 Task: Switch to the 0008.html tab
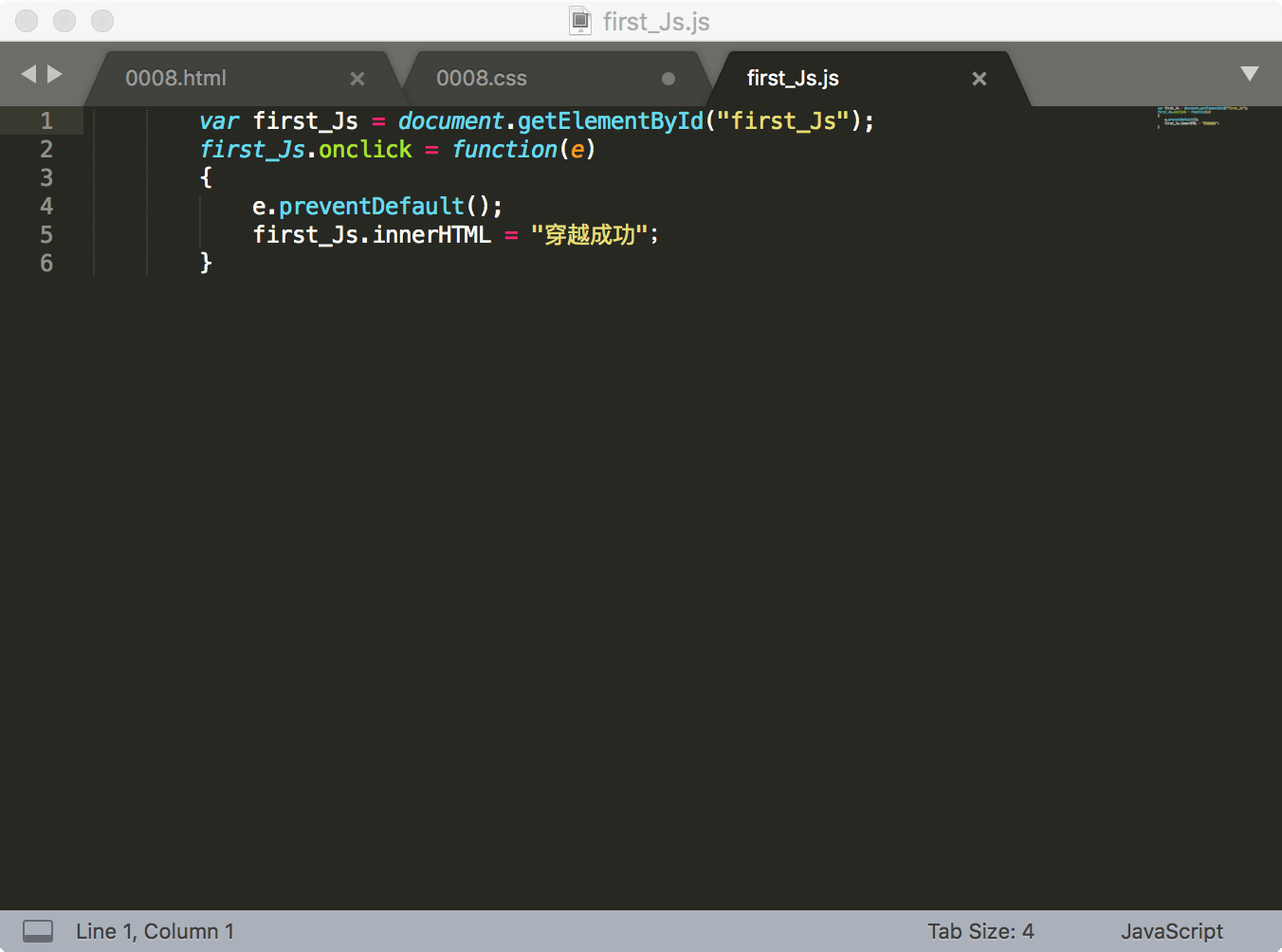[175, 79]
